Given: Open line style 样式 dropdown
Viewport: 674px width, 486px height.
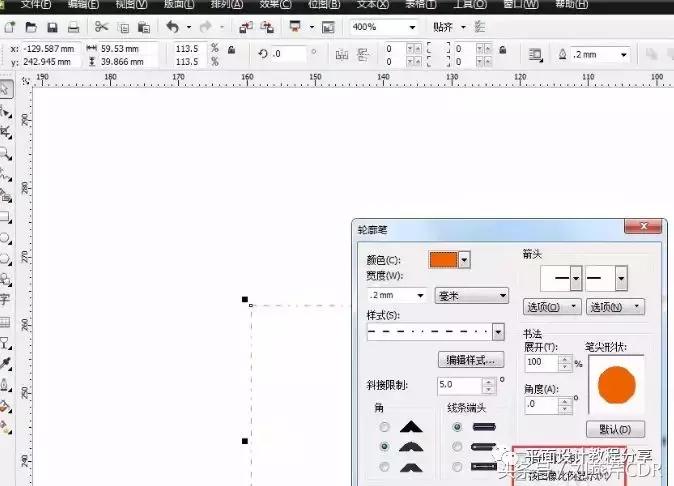Looking at the screenshot, I should (x=498, y=332).
